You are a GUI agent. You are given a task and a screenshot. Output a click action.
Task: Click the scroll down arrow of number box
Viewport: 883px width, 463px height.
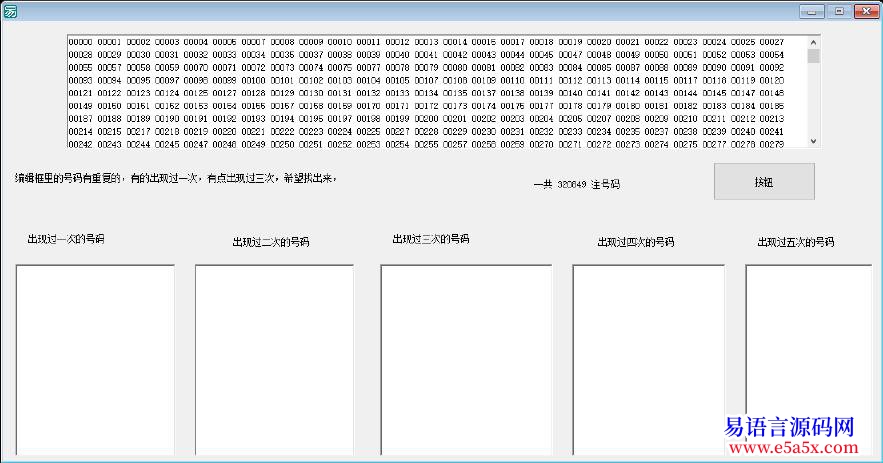pos(812,141)
